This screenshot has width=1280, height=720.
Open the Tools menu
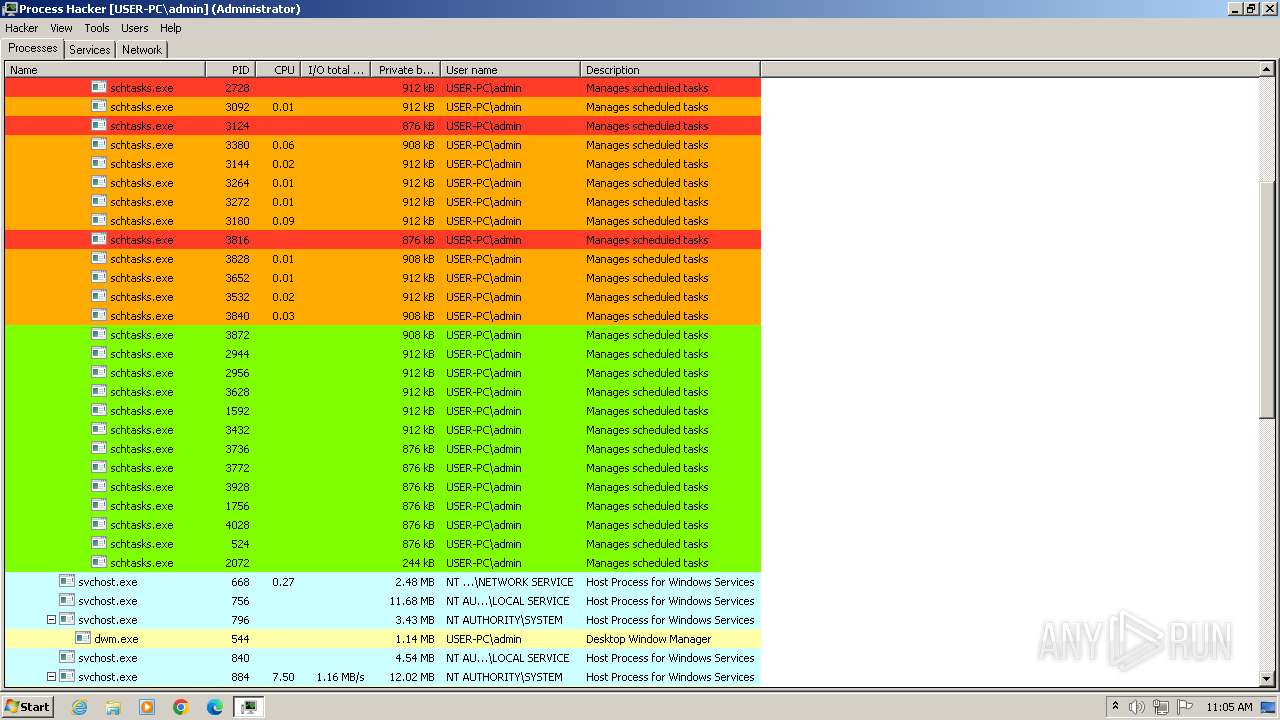tap(97, 28)
